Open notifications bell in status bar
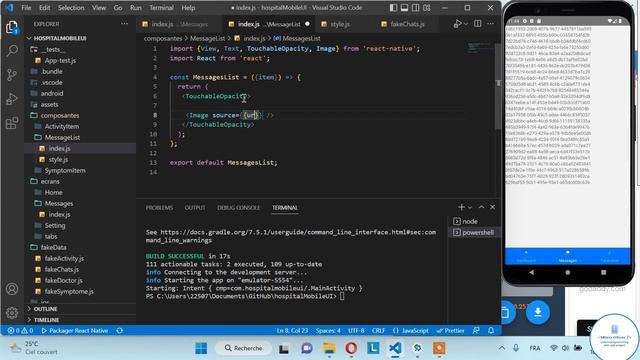This screenshot has width=640, height=360. pyautogui.click(x=491, y=331)
